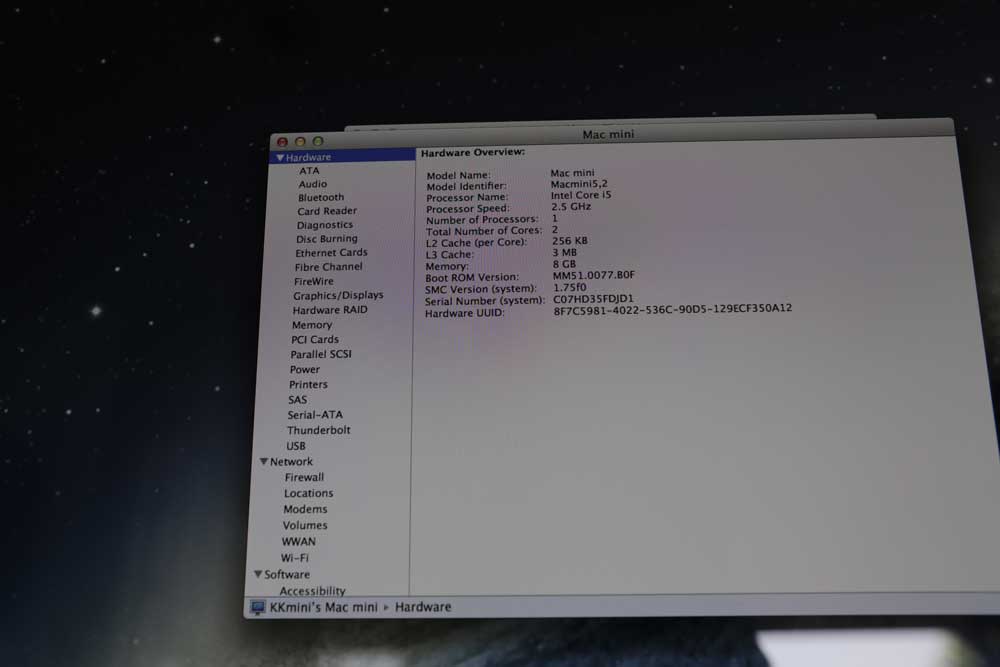
Task: View Thunderbolt information
Action: coord(318,430)
